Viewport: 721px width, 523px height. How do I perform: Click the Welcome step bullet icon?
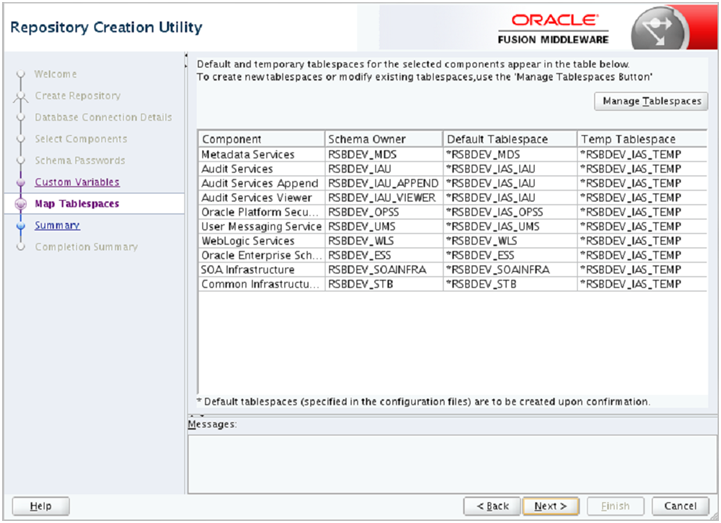click(21, 74)
